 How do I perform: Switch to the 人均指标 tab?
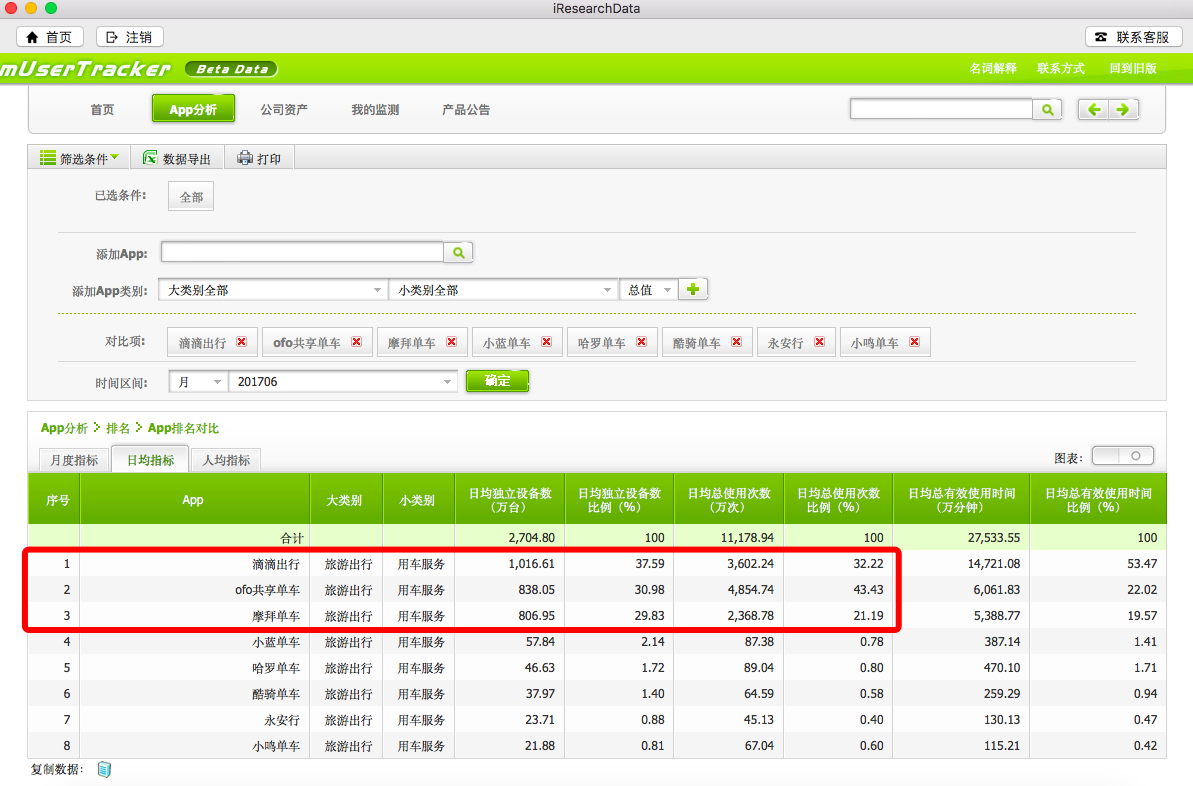[226, 460]
